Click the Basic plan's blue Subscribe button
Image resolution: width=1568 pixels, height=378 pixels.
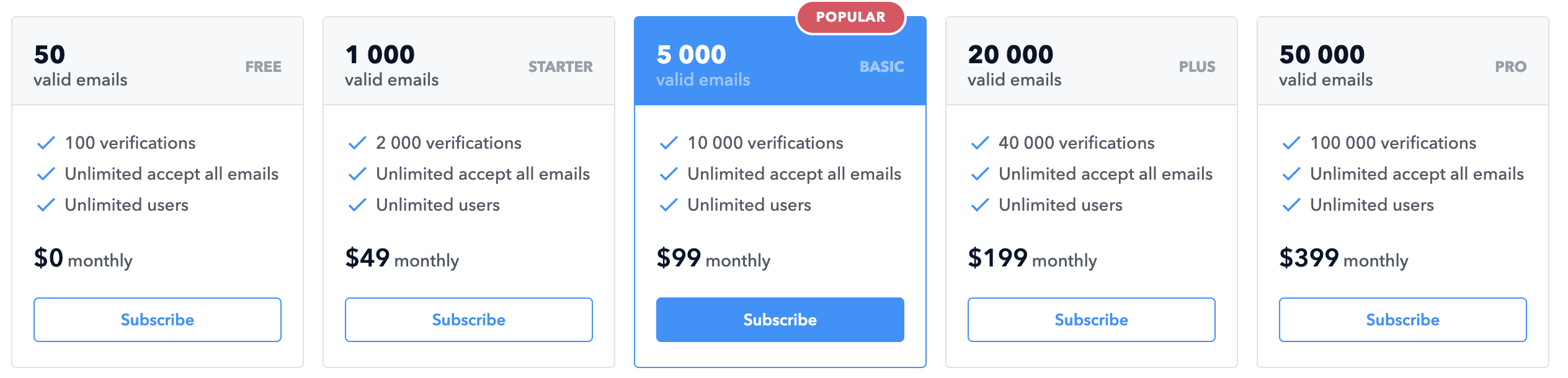pyautogui.click(x=780, y=320)
